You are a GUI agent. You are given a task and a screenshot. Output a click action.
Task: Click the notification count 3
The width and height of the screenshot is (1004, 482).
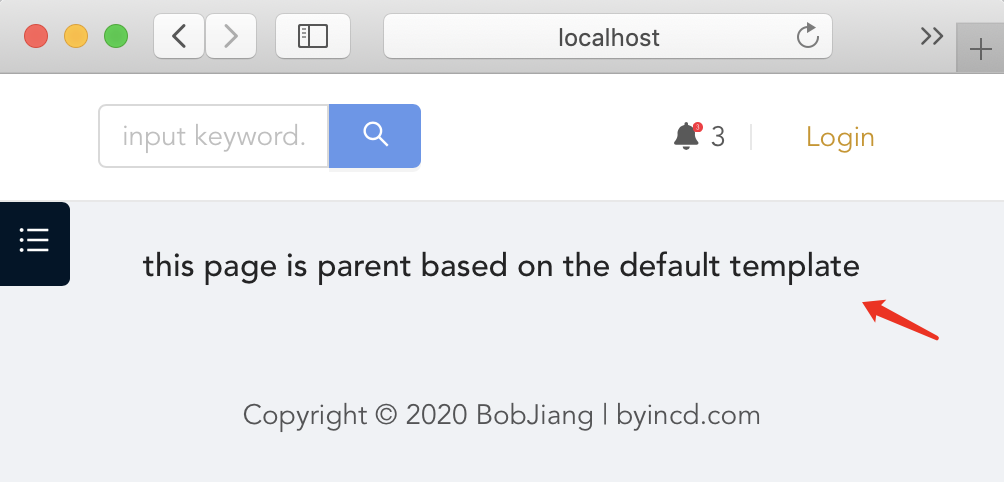(x=718, y=137)
